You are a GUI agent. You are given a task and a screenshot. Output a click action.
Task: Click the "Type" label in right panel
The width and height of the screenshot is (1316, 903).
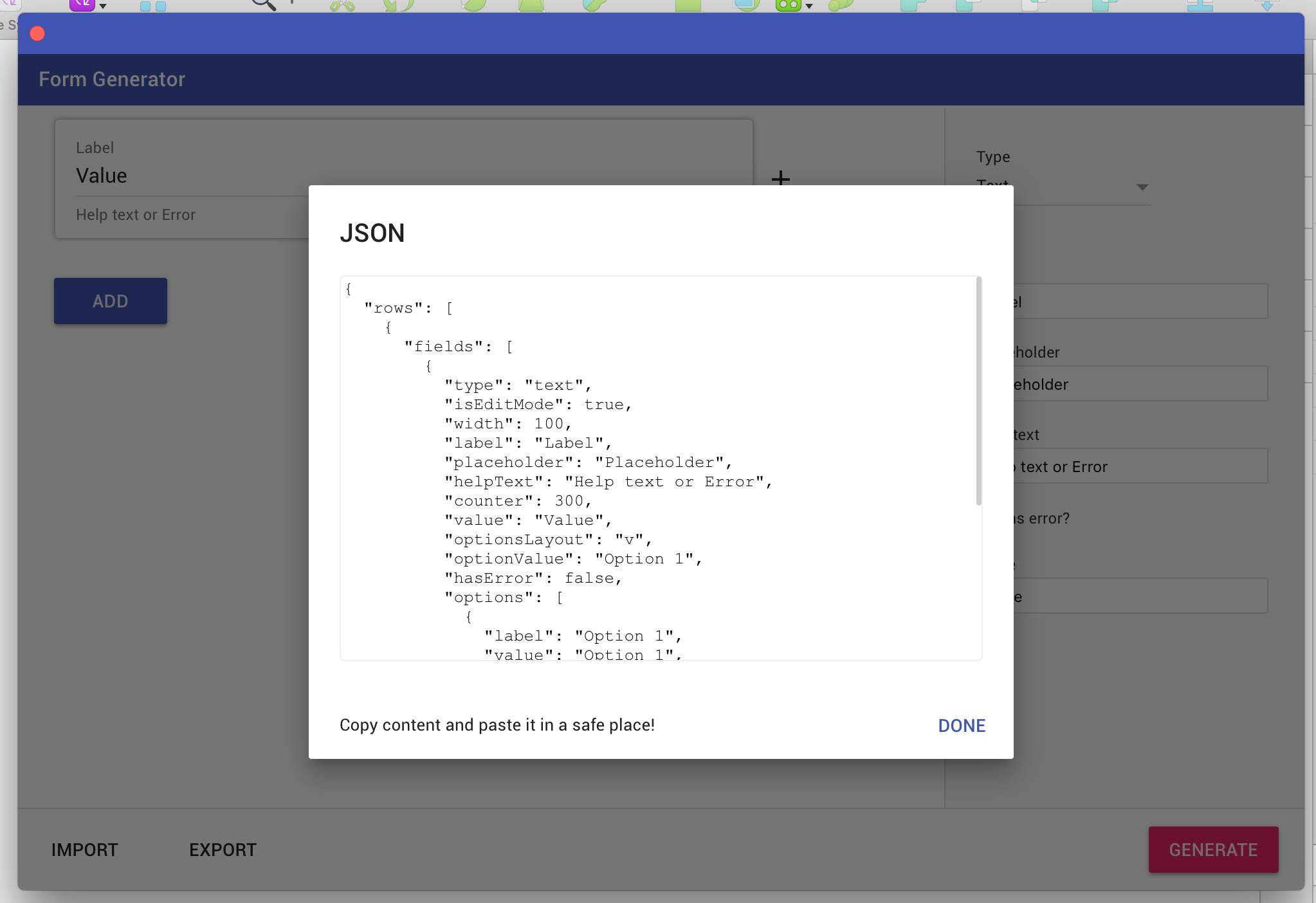coord(993,157)
